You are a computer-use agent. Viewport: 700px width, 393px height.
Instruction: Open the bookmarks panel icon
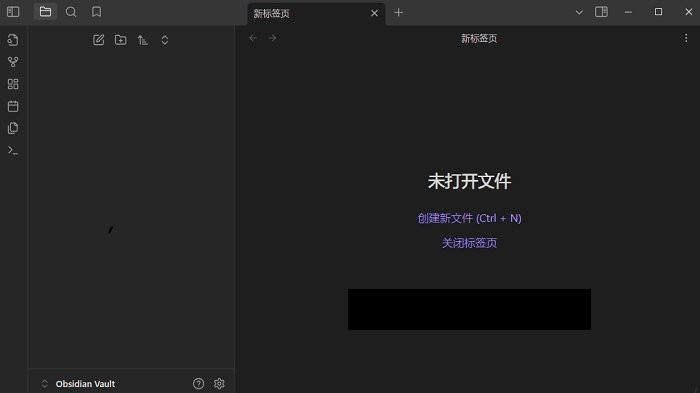coord(96,12)
